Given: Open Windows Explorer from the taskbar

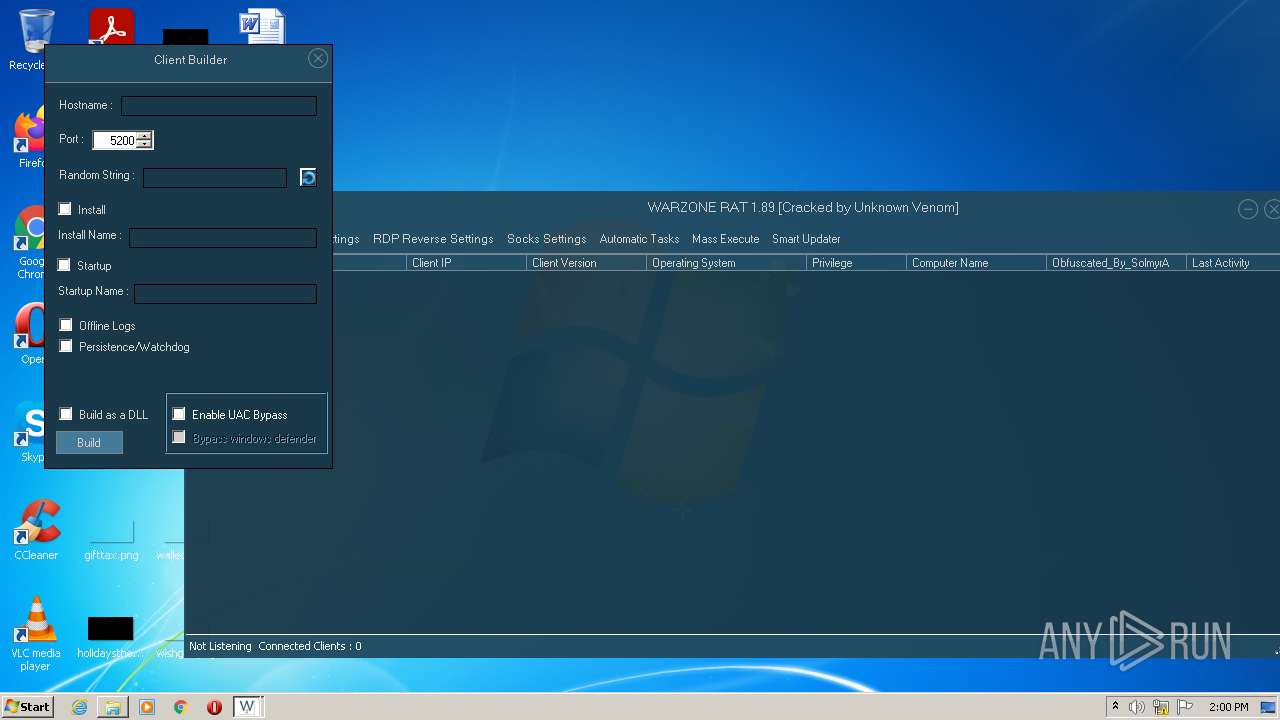Looking at the screenshot, I should (x=113, y=707).
